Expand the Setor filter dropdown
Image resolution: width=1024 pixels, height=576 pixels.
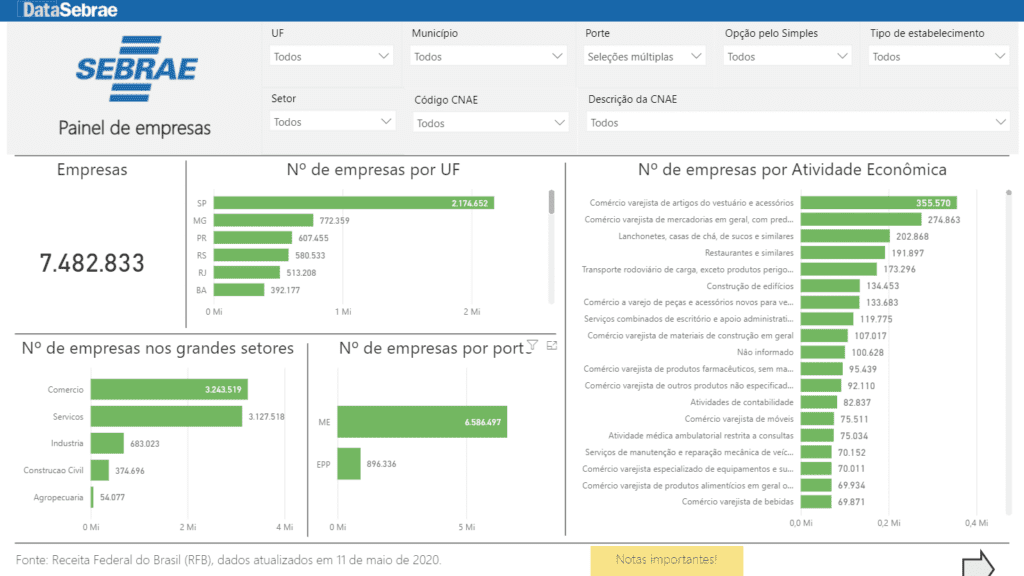332,122
